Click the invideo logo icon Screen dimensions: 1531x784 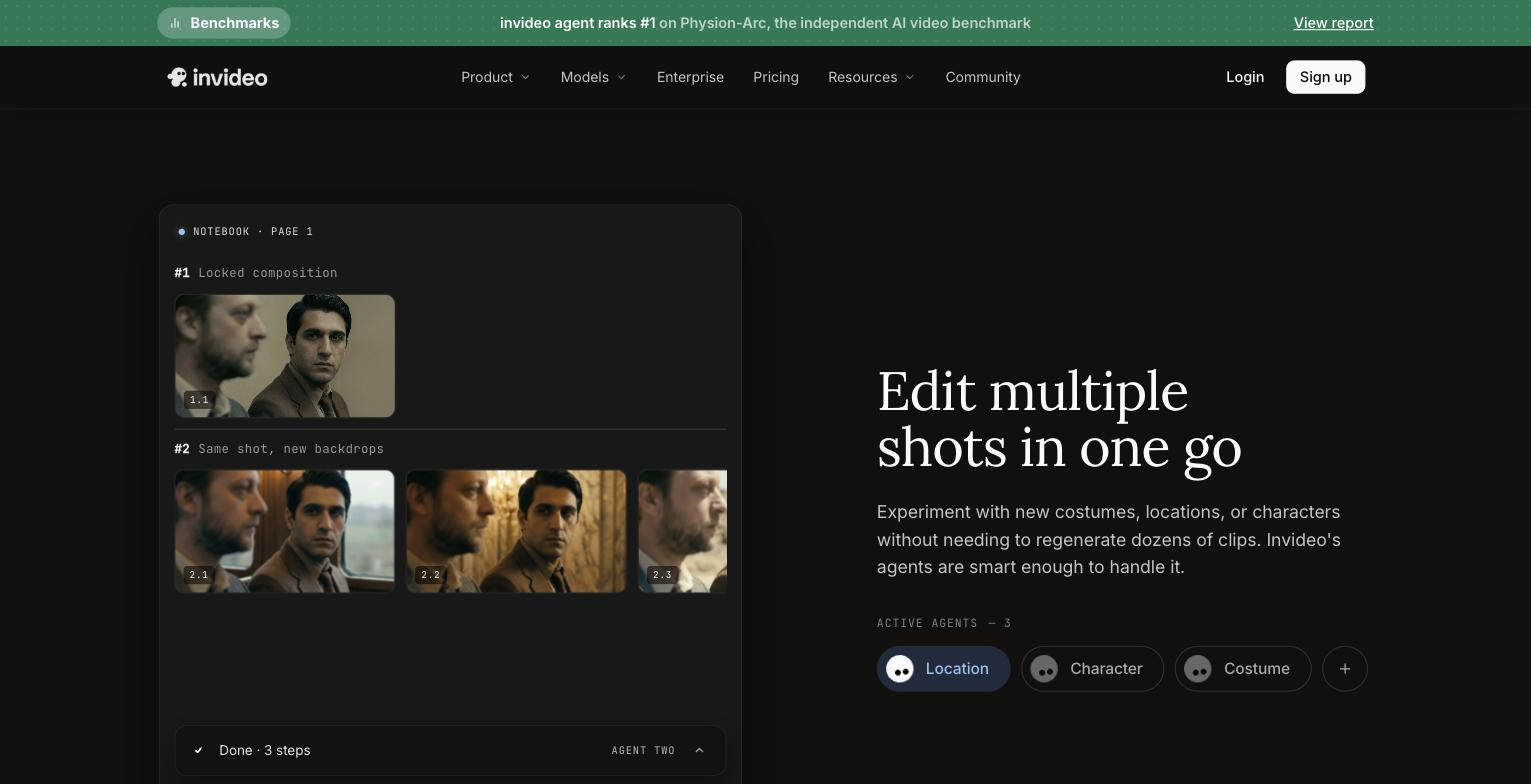point(177,78)
